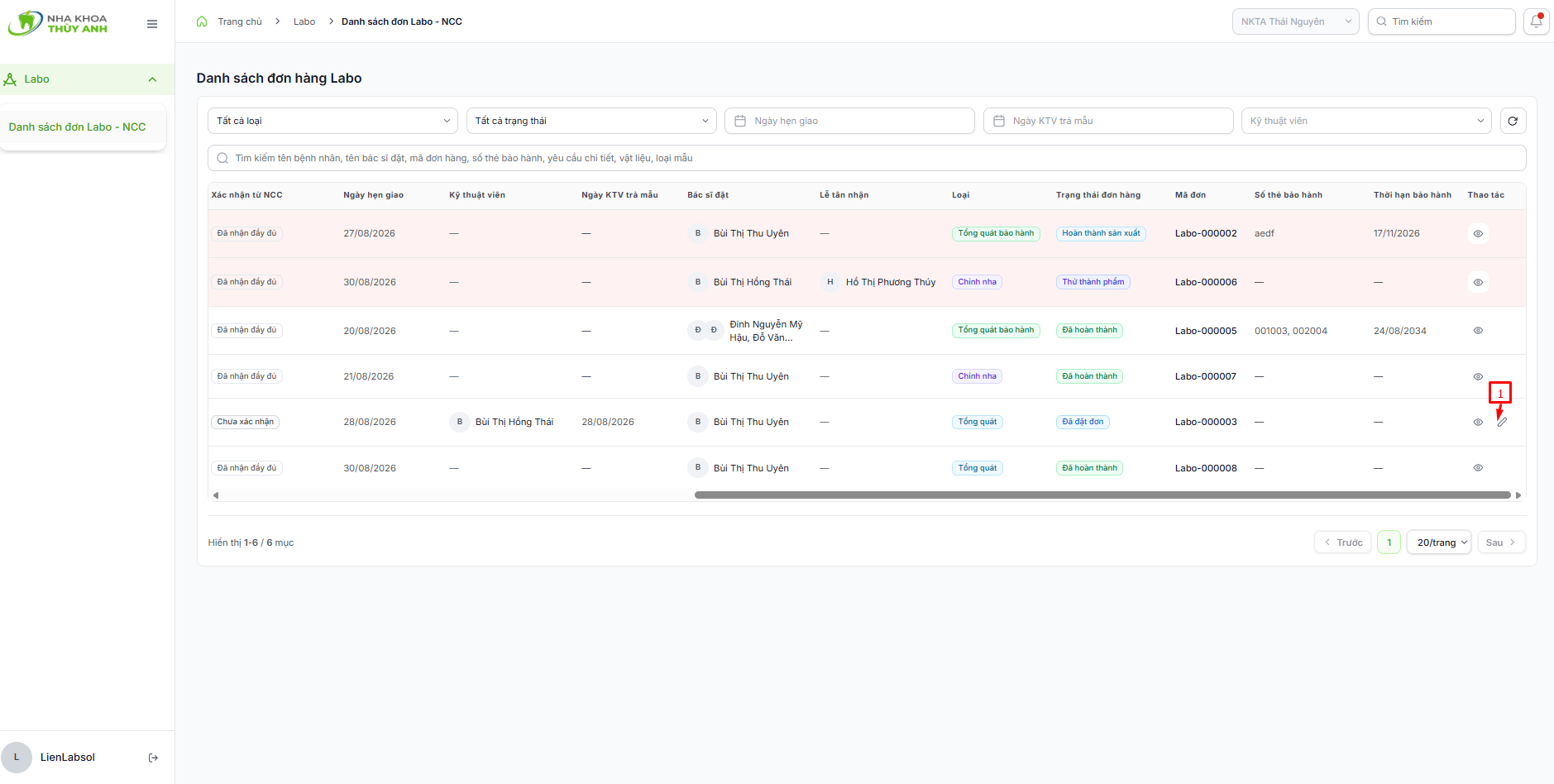1554x784 pixels.
Task: Open the 'Tất cả trạng thái' status dropdown
Action: click(591, 121)
